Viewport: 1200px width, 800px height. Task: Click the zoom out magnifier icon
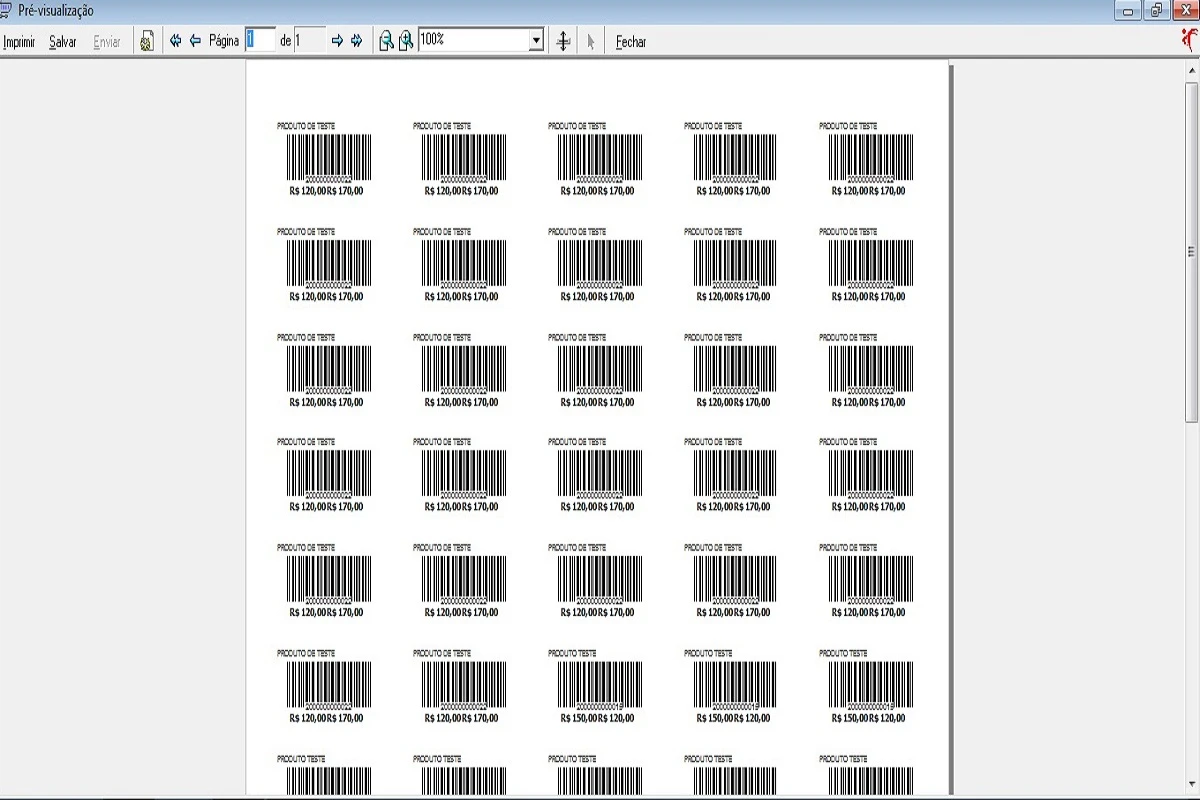386,41
